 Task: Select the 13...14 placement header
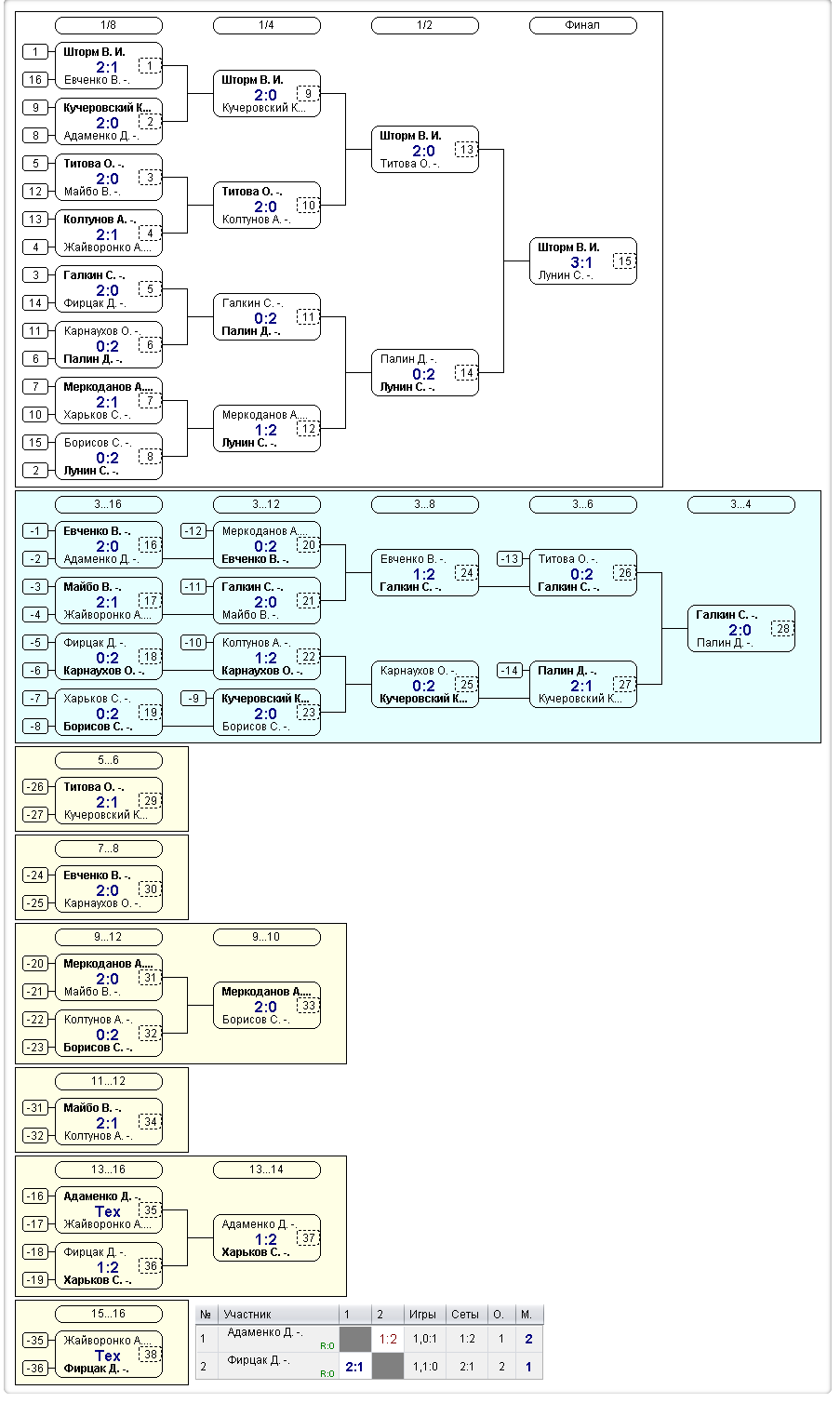coord(267,1169)
